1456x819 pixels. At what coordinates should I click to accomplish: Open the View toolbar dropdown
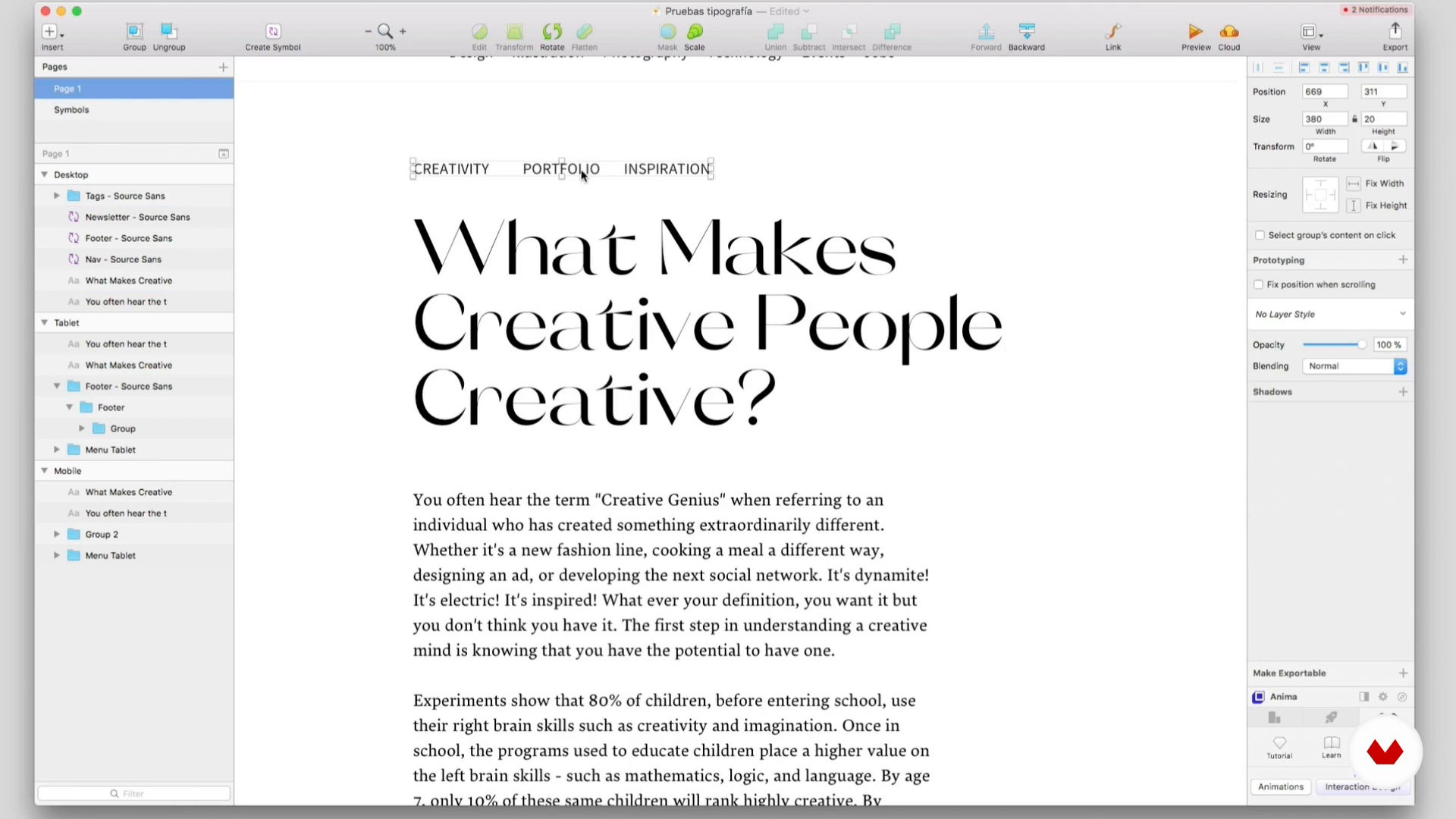pos(1311,32)
